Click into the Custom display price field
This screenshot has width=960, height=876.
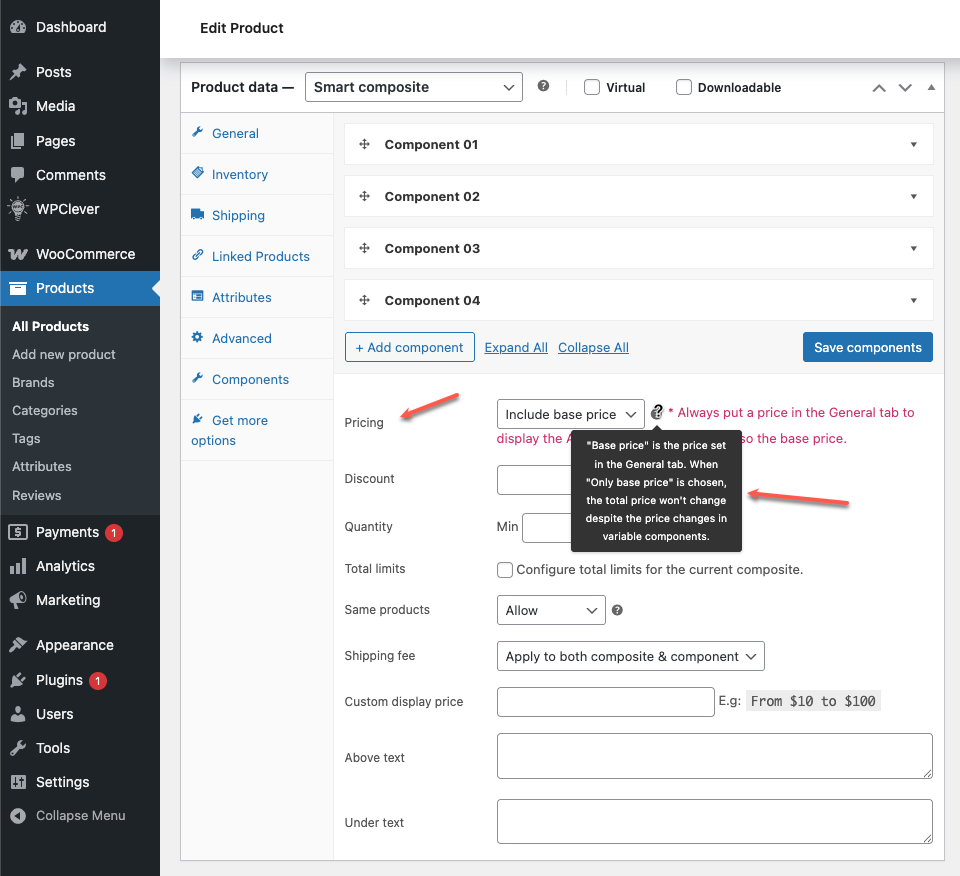[605, 702]
